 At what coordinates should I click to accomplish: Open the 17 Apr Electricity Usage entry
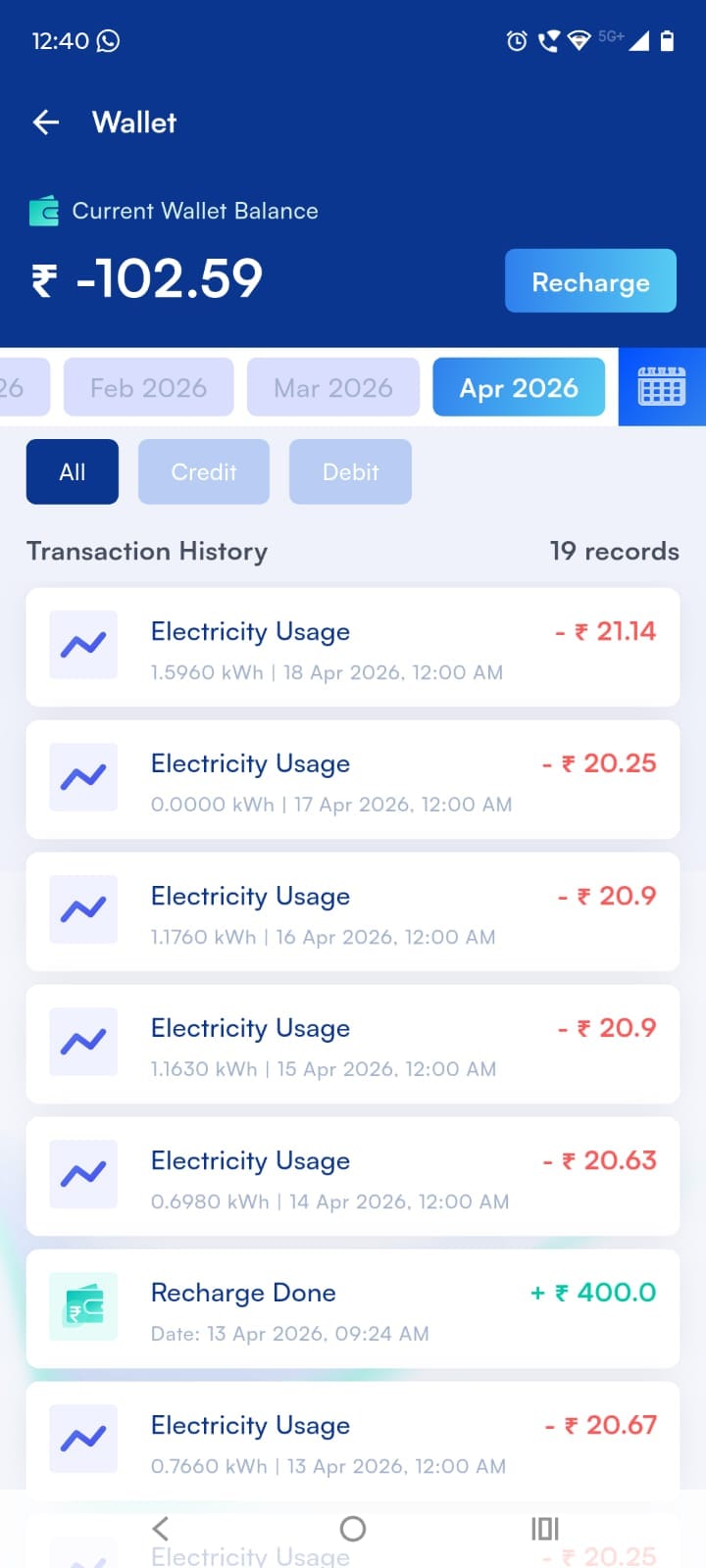click(353, 779)
